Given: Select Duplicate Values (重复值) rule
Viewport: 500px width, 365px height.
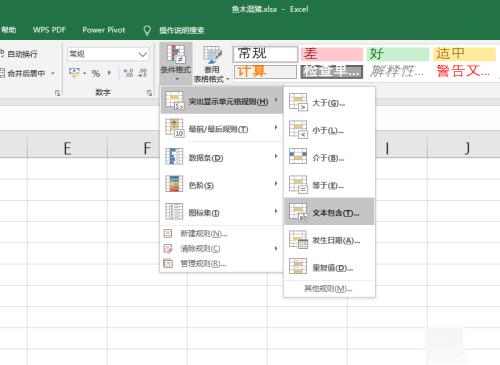Looking at the screenshot, I should pyautogui.click(x=329, y=267).
